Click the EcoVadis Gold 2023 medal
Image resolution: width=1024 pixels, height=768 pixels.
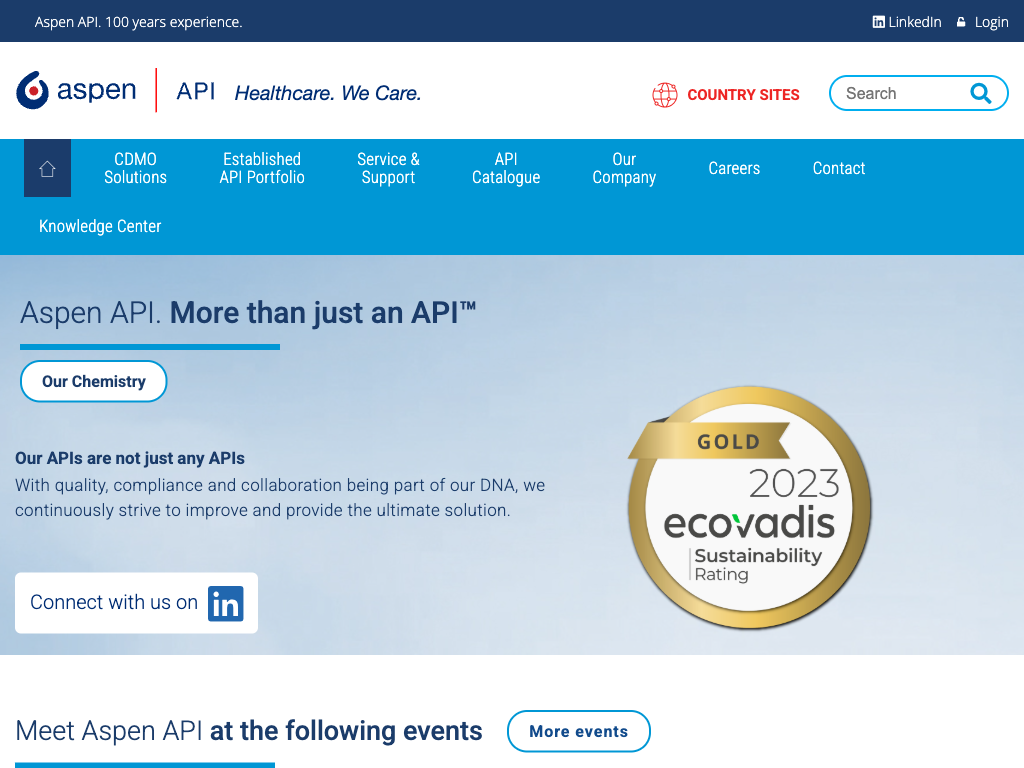click(x=749, y=507)
